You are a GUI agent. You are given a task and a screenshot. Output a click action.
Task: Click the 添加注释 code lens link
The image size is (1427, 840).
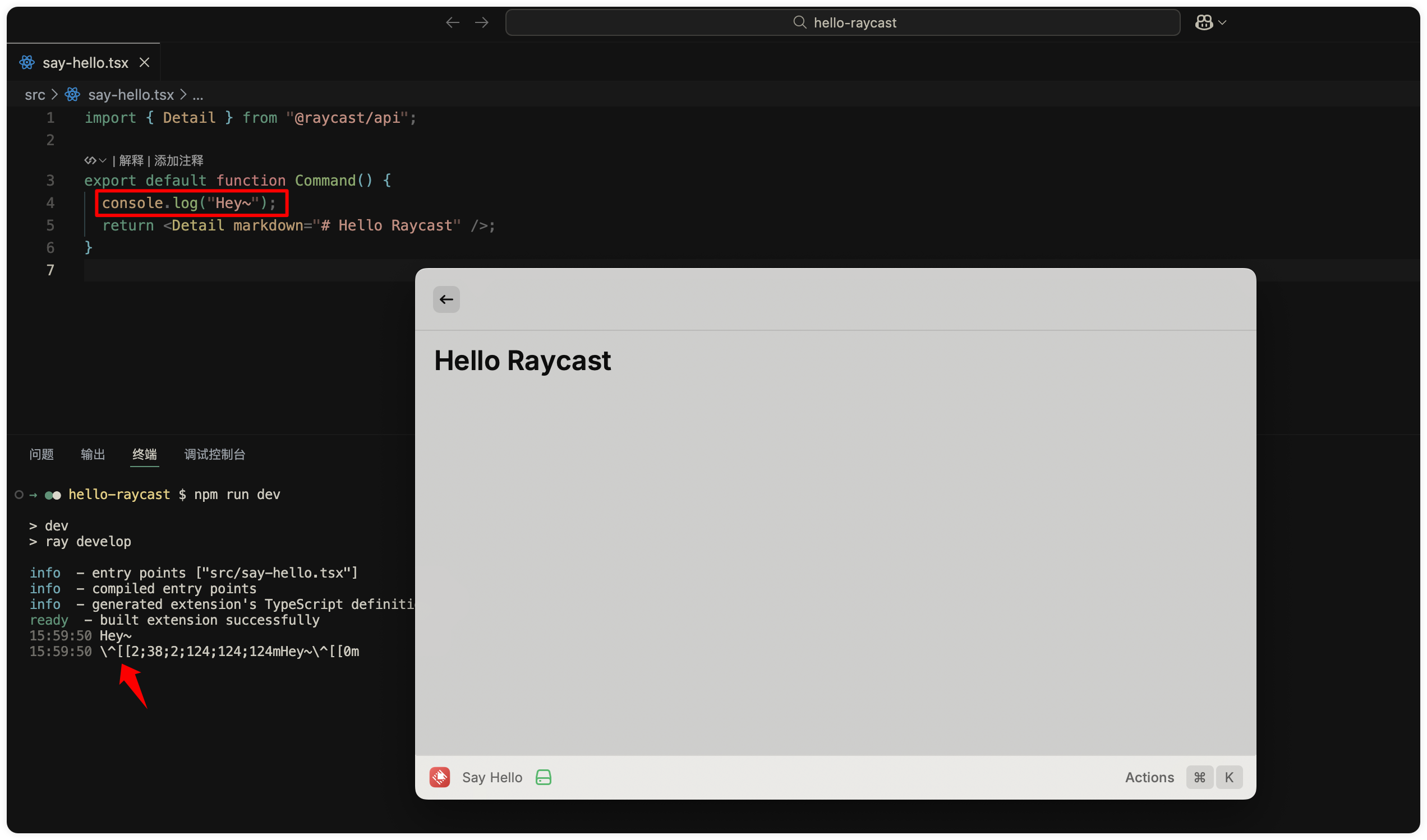[178, 161]
